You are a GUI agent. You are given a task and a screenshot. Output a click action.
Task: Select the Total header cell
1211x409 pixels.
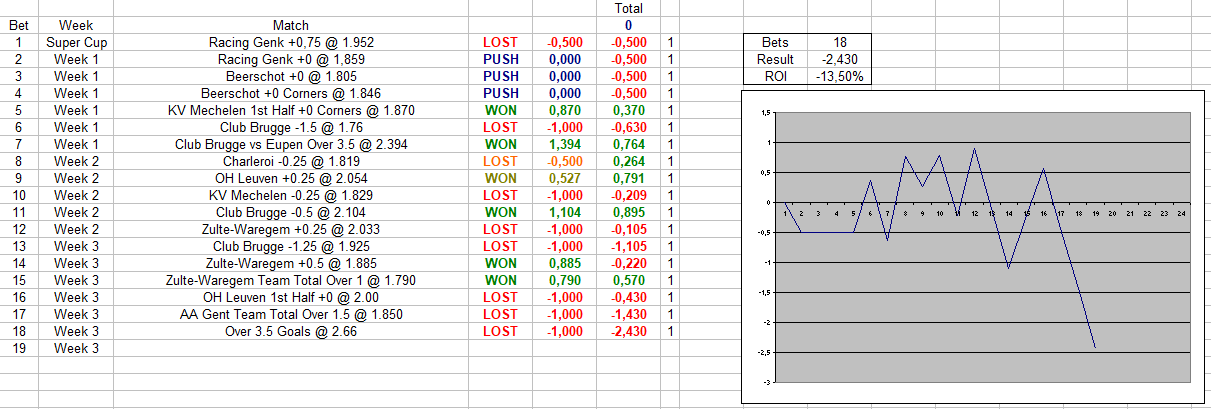pyautogui.click(x=629, y=8)
